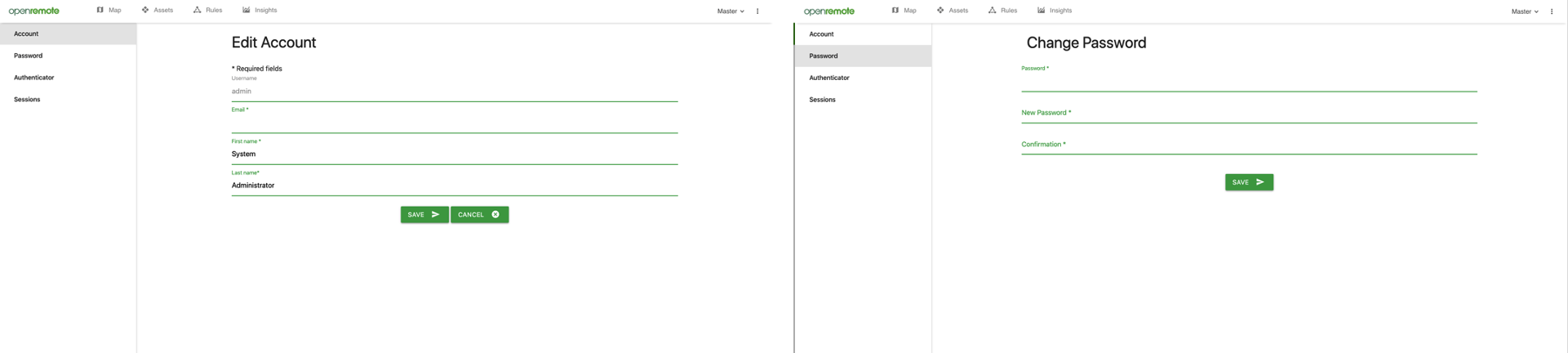Save the Edit Account form
The width and height of the screenshot is (1568, 353).
coord(424,215)
